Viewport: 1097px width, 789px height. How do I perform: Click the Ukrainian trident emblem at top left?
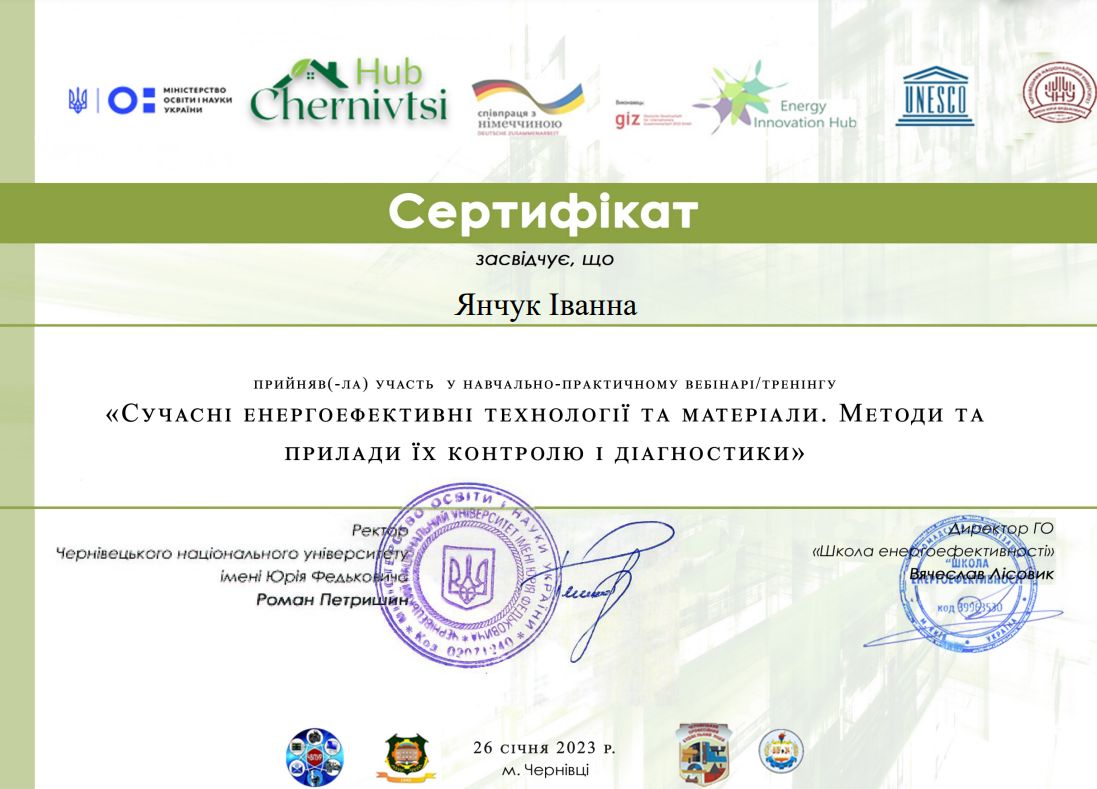coord(78,101)
